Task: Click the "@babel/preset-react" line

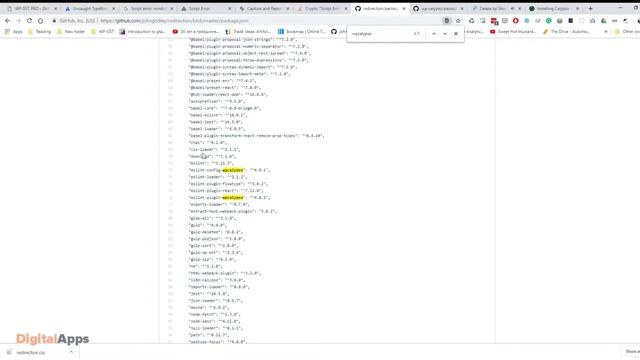Action: pyautogui.click(x=224, y=88)
